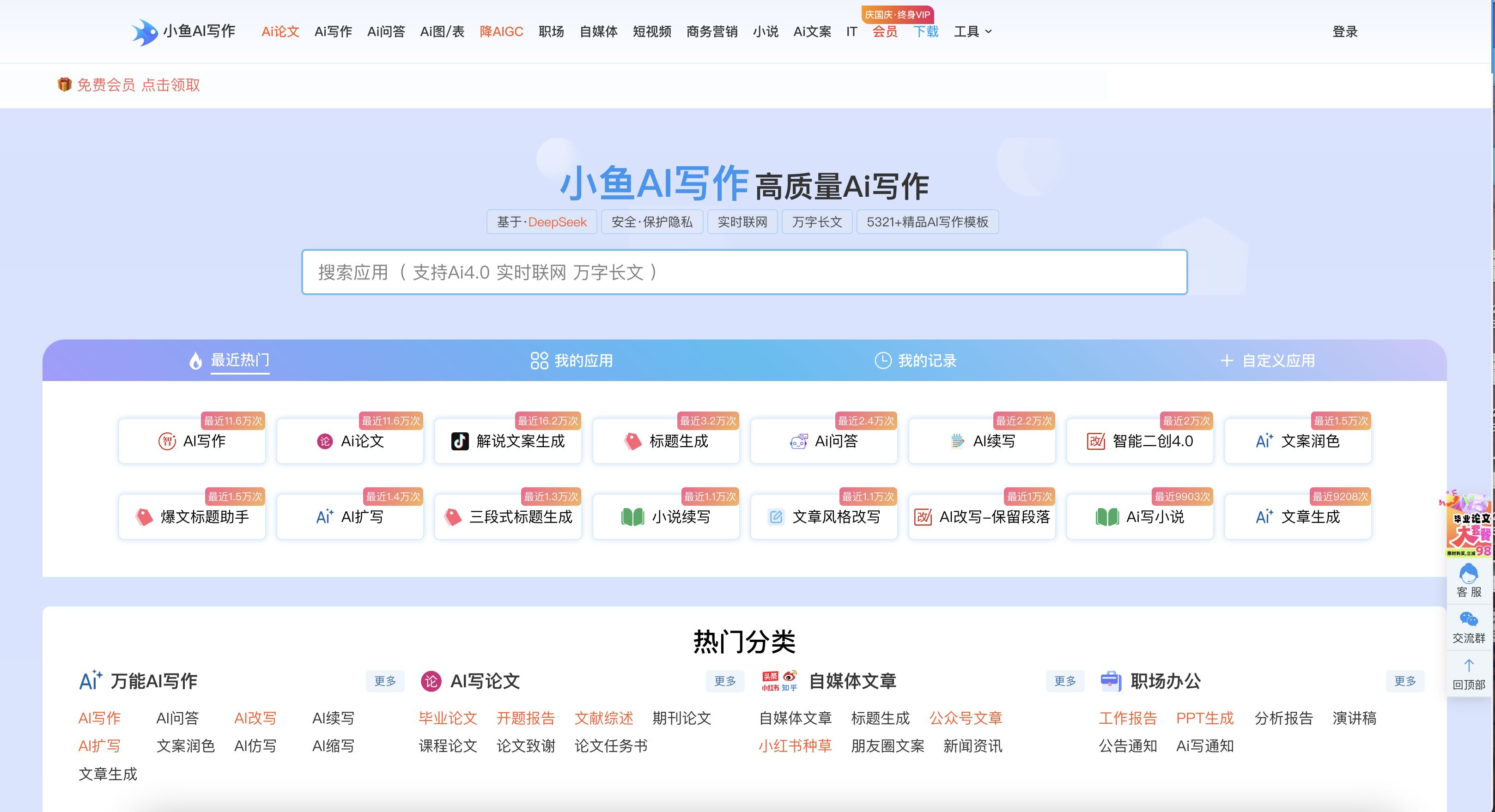This screenshot has height=812, width=1495.
Task: Click the 小鱼AI写作 fish logo
Action: tap(144, 32)
